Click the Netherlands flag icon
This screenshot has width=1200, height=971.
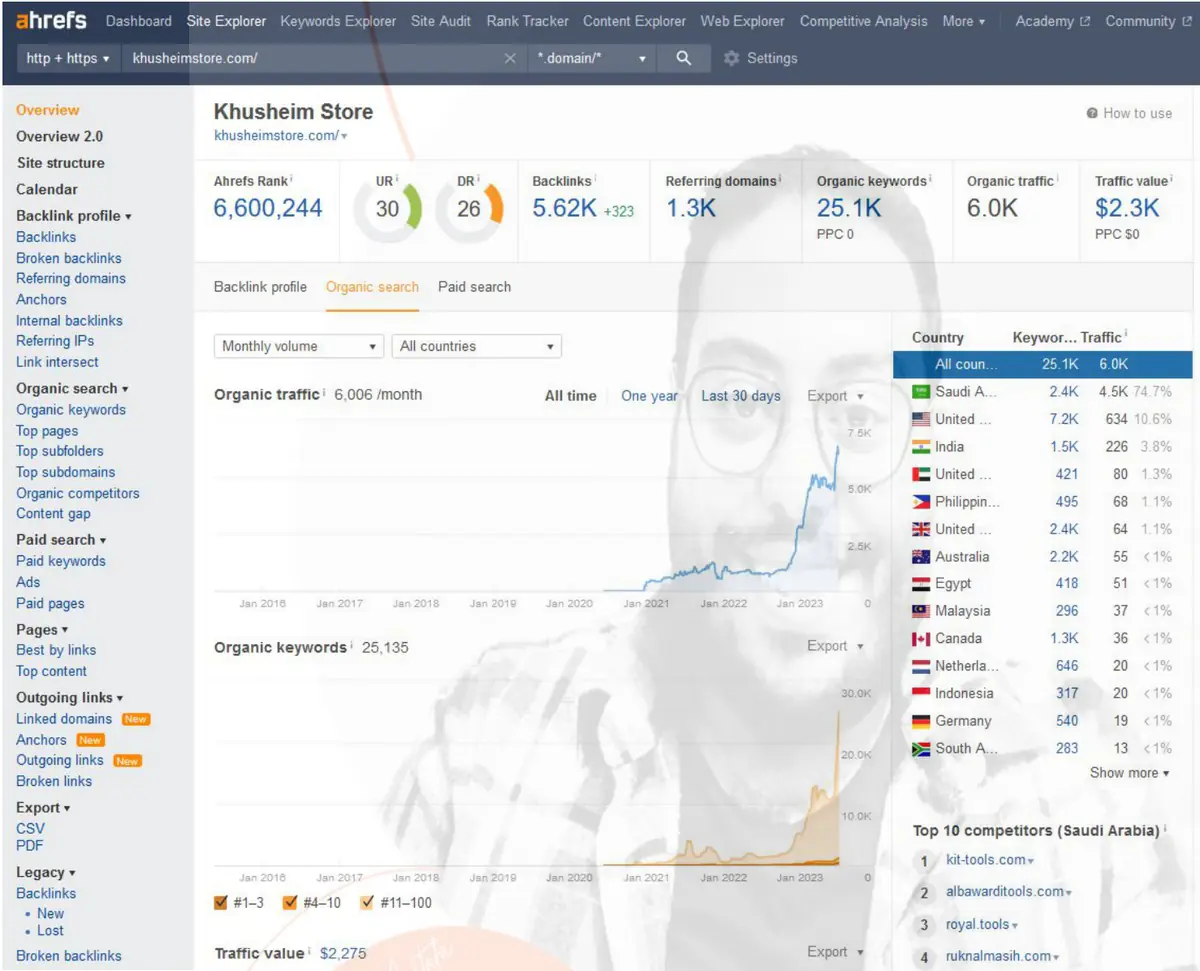(921, 666)
